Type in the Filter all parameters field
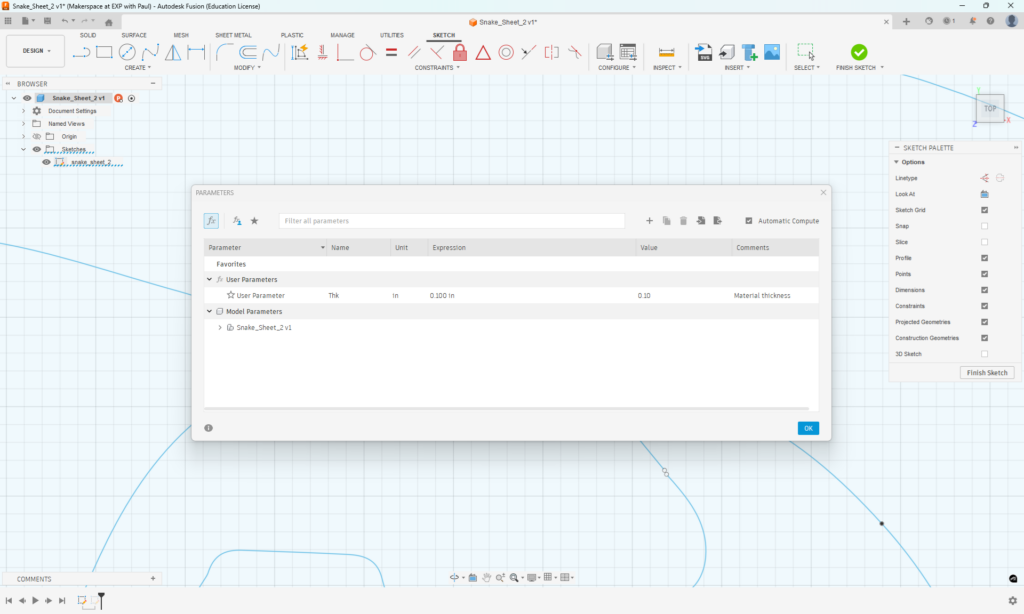The image size is (1024, 614). click(x=450, y=220)
